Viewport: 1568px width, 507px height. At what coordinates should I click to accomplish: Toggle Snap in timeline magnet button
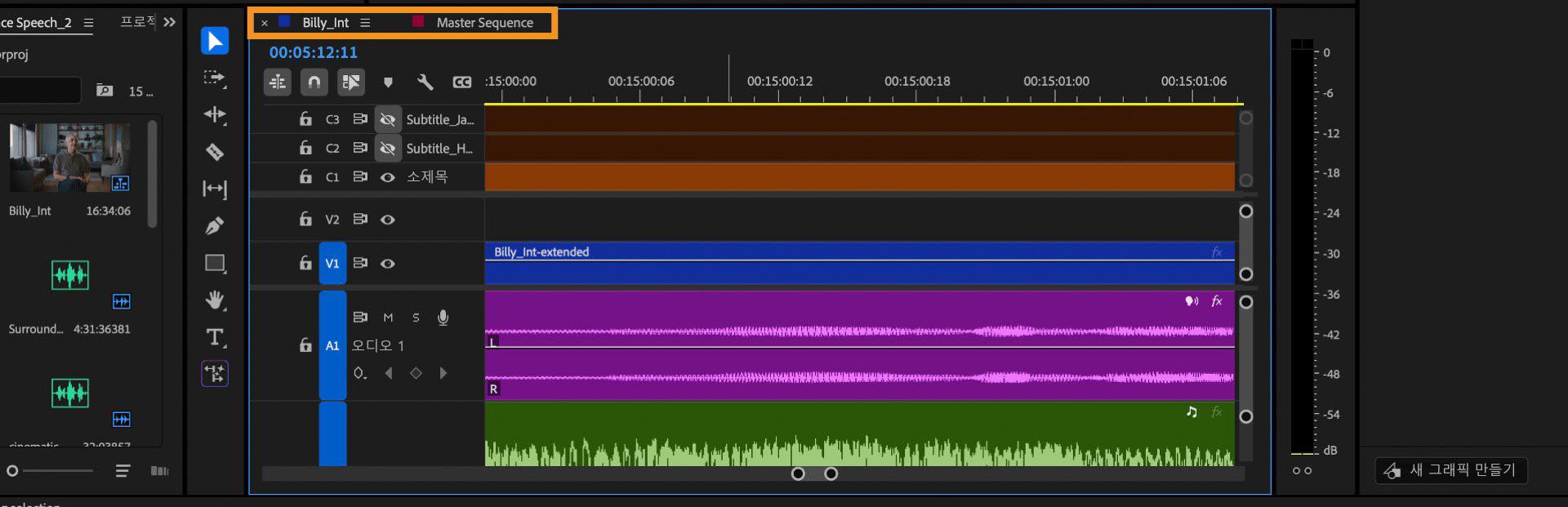pyautogui.click(x=314, y=82)
